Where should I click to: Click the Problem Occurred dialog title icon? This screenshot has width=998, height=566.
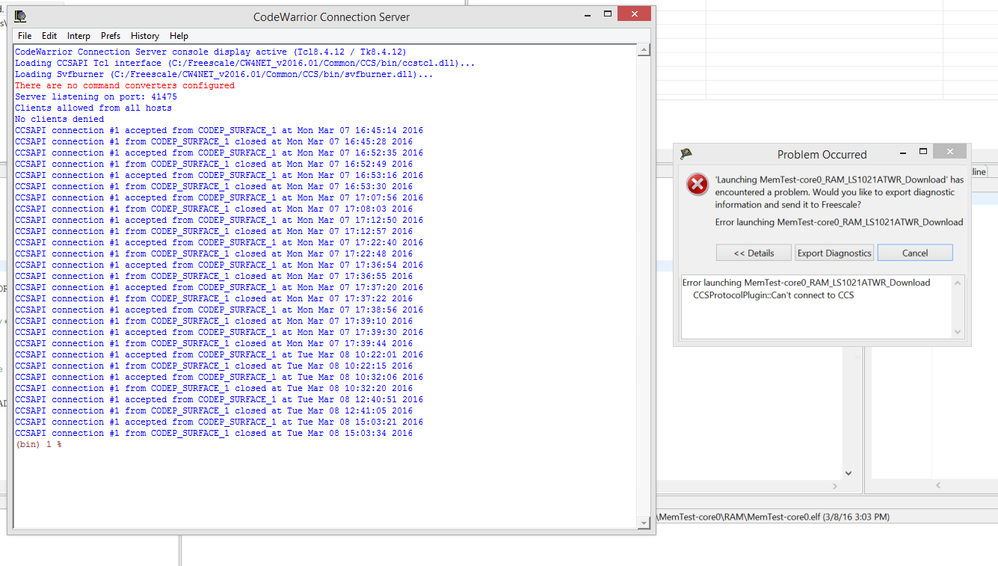[686, 154]
